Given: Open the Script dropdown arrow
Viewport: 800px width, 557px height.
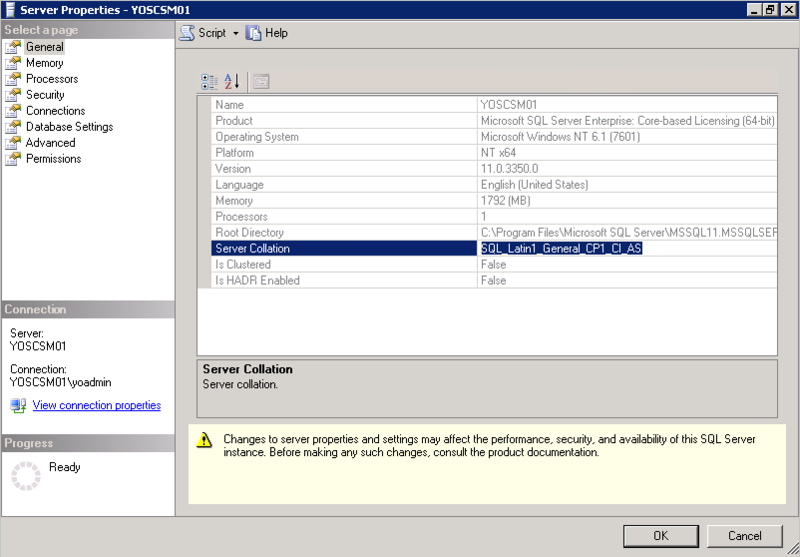Looking at the screenshot, I should click(x=236, y=34).
